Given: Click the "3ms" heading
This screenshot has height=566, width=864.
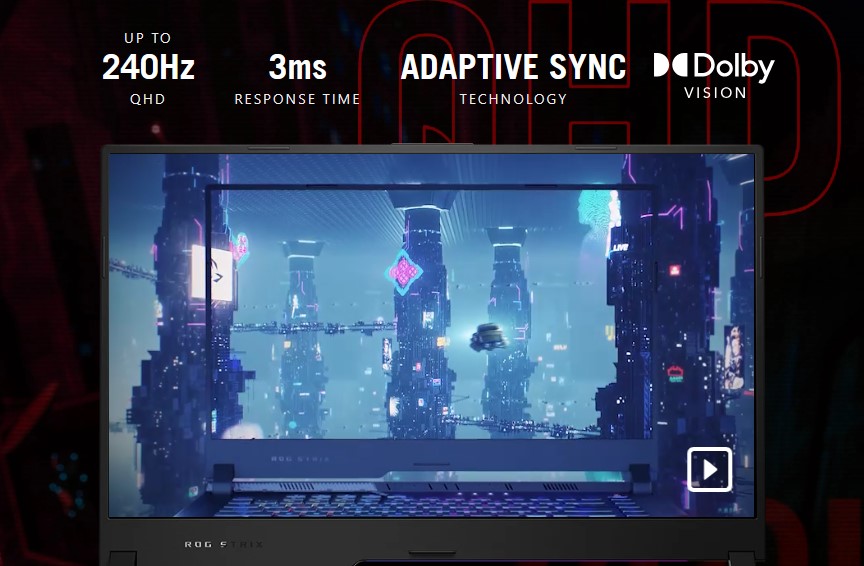Looking at the screenshot, I should pyautogui.click(x=298, y=67).
